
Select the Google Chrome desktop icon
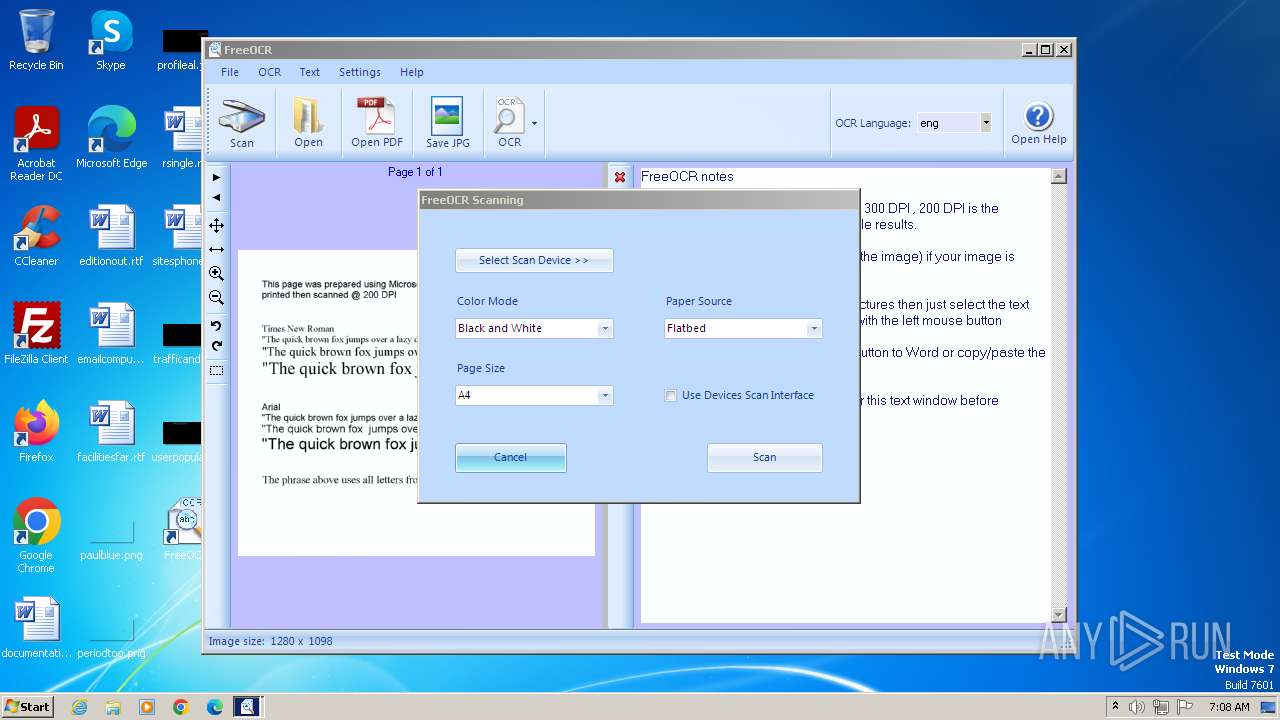[36, 537]
